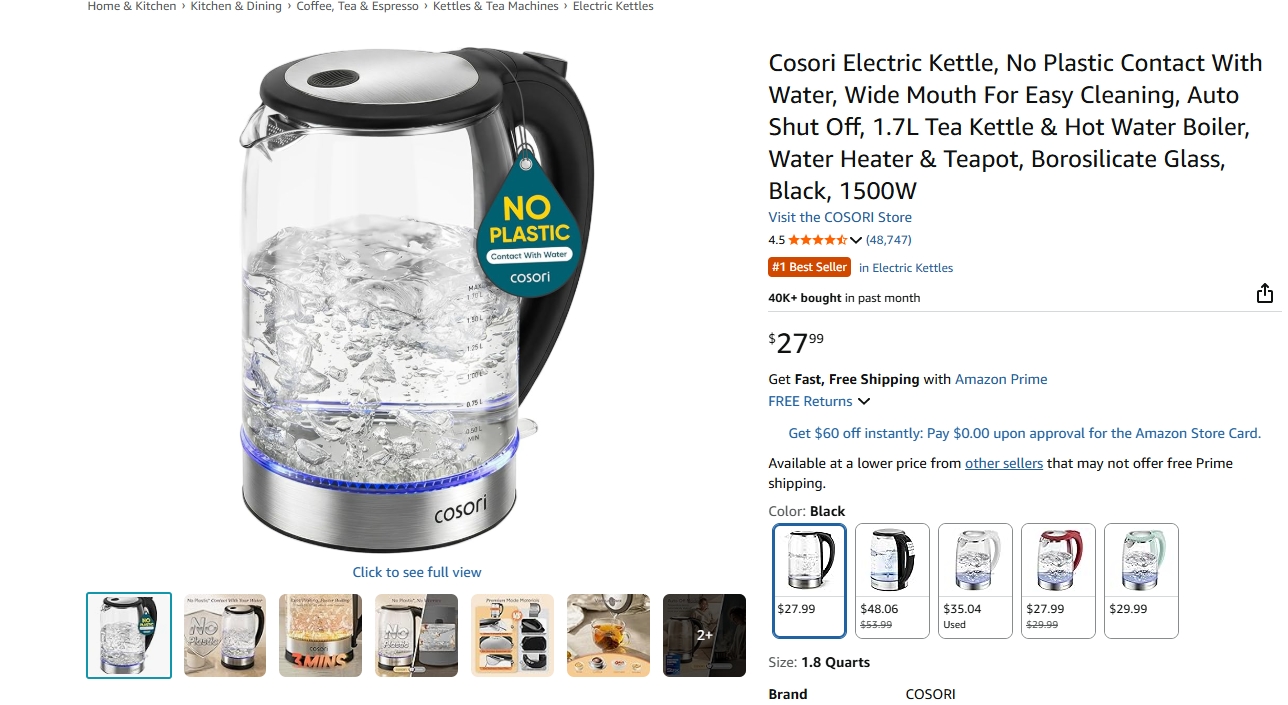Open the premium materials parts thumbnail

tap(512, 635)
